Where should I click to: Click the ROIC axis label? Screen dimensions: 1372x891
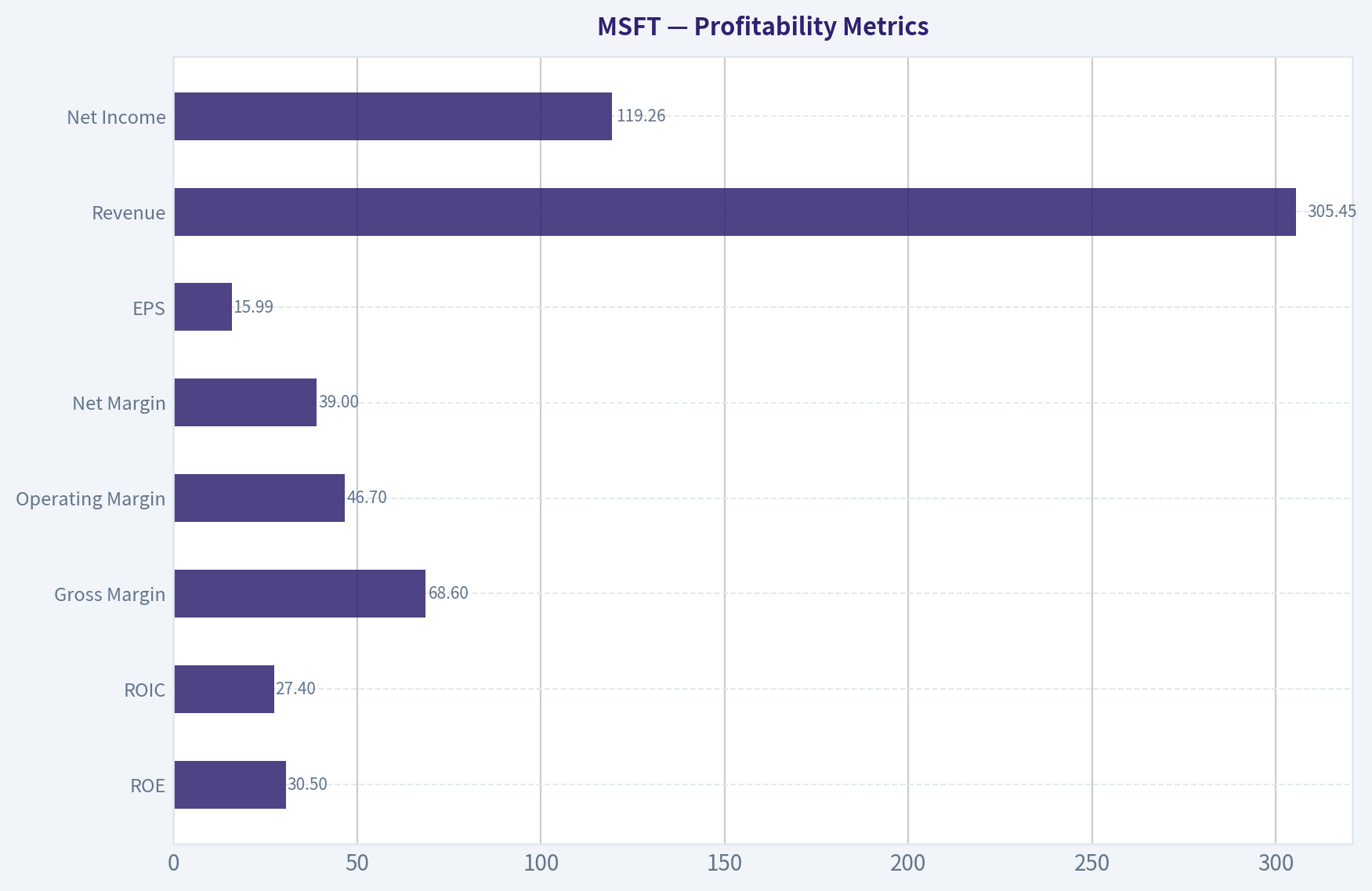145,690
